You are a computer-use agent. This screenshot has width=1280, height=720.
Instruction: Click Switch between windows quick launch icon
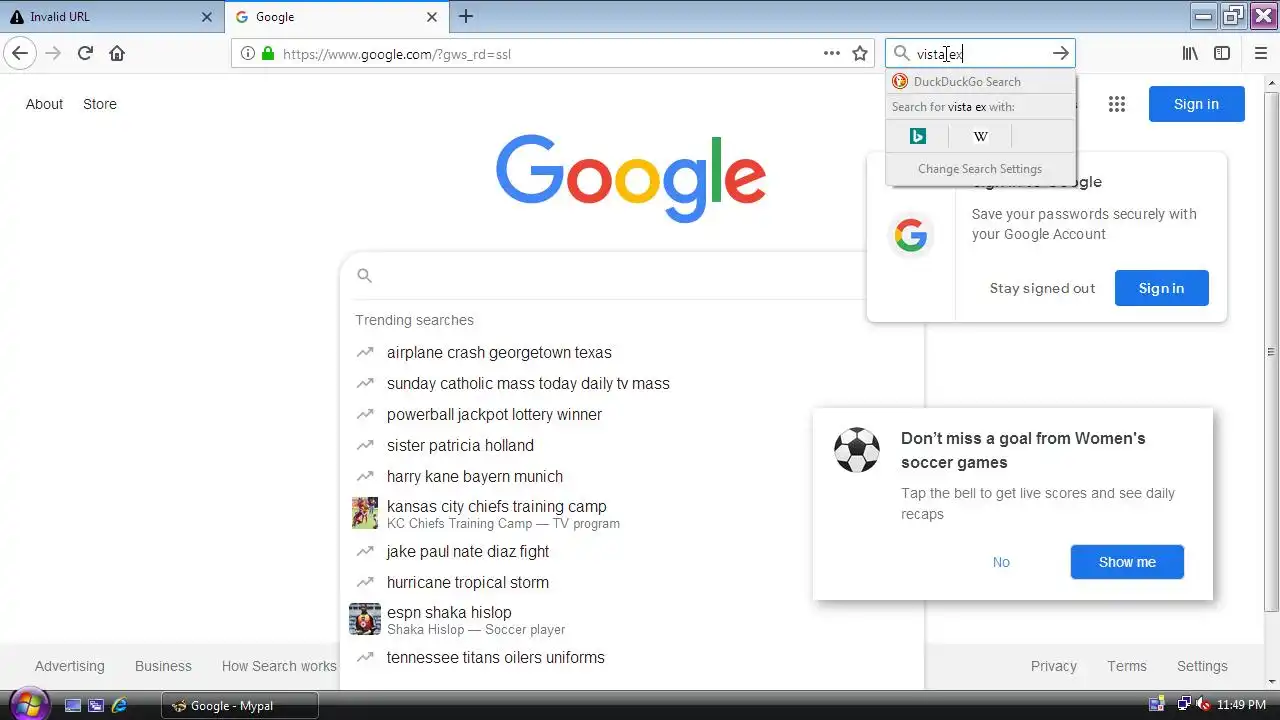96,705
